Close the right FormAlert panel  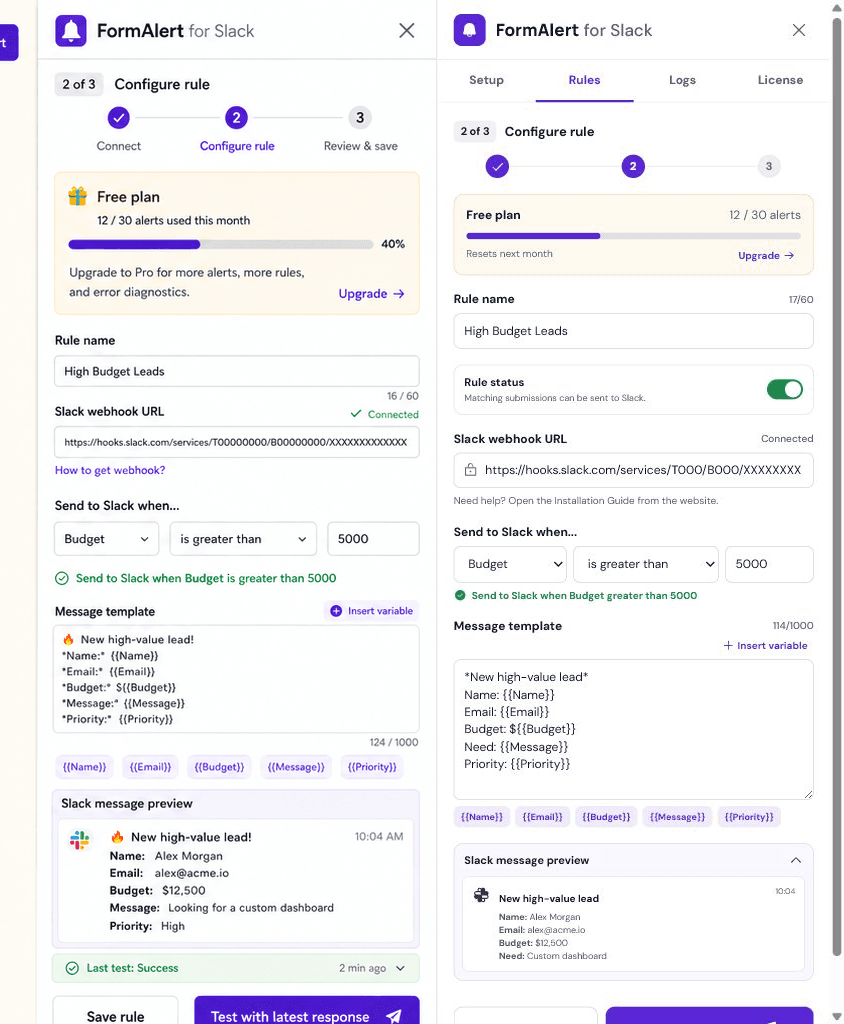(798, 30)
